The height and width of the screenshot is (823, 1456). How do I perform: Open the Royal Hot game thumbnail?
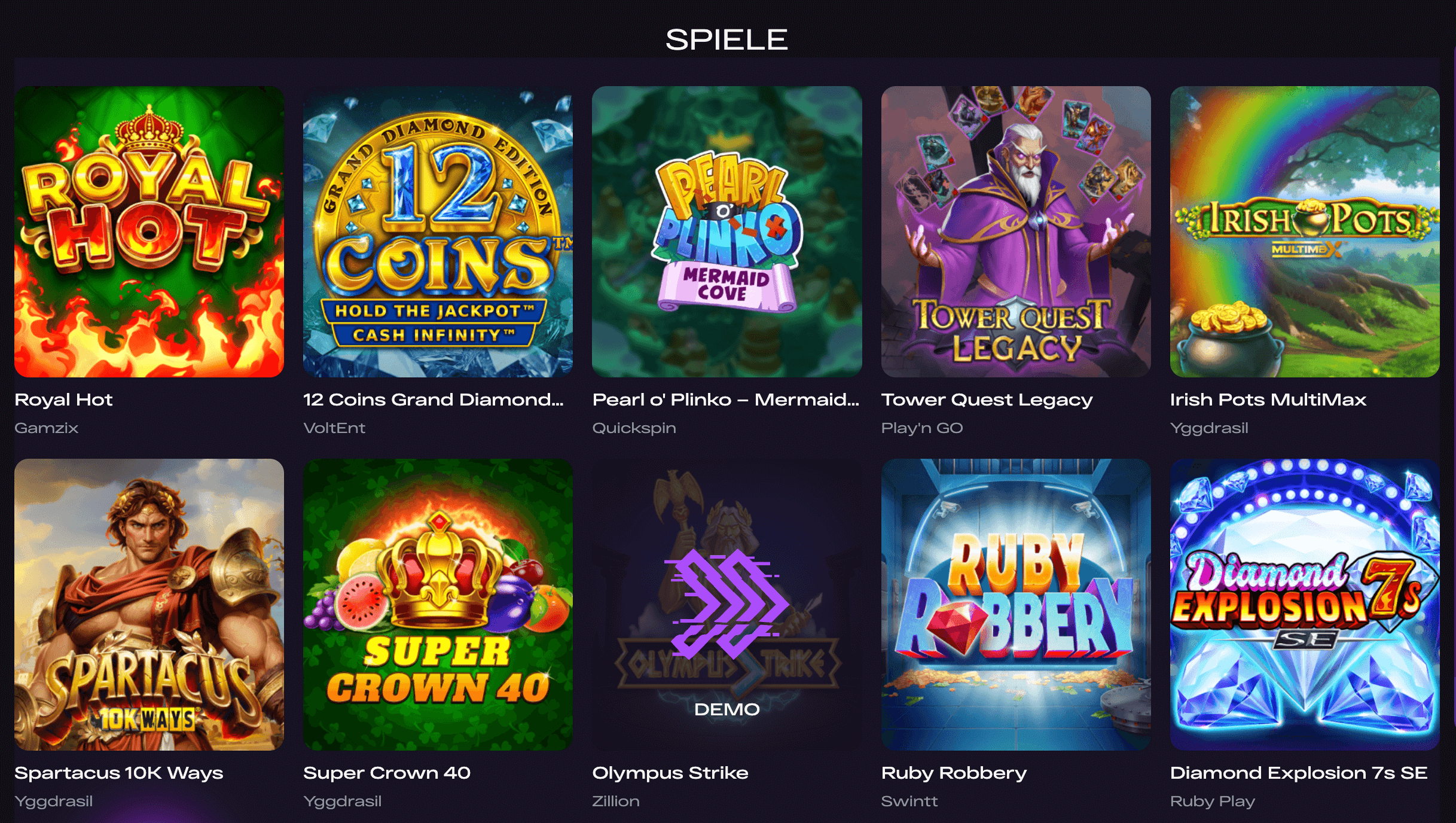tap(149, 231)
